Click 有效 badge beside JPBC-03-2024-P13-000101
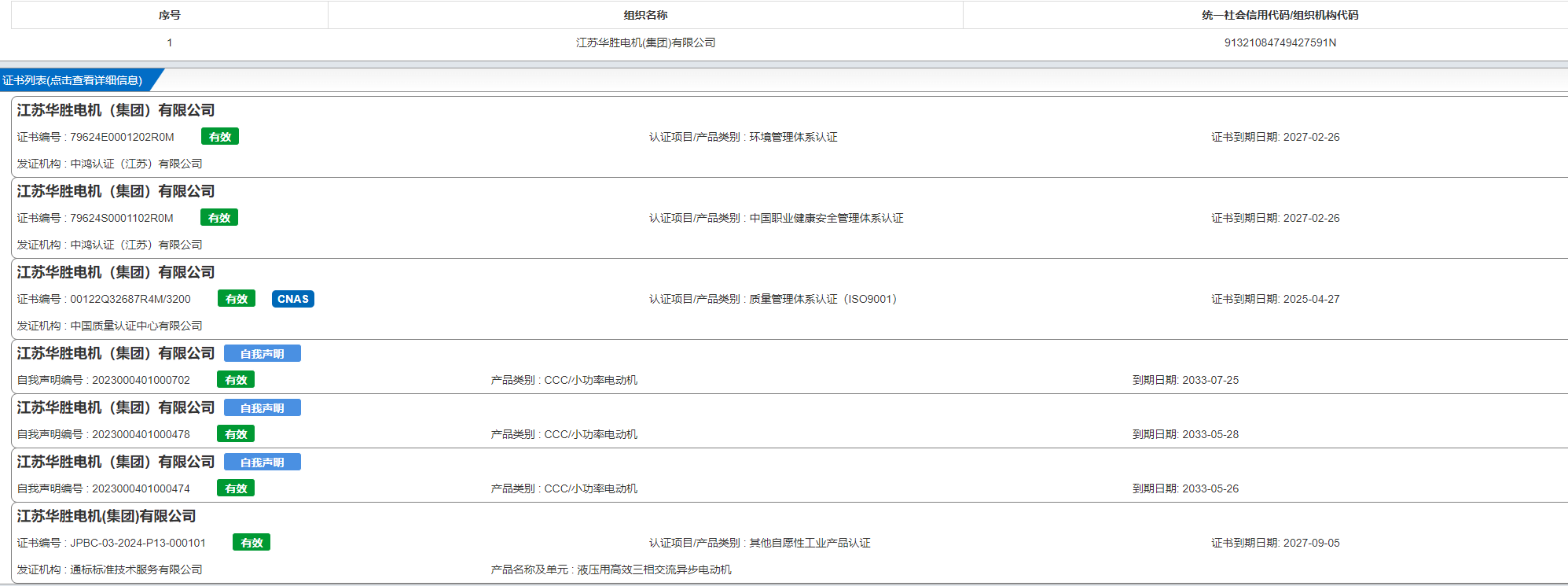The image size is (1568, 586). pos(252,543)
